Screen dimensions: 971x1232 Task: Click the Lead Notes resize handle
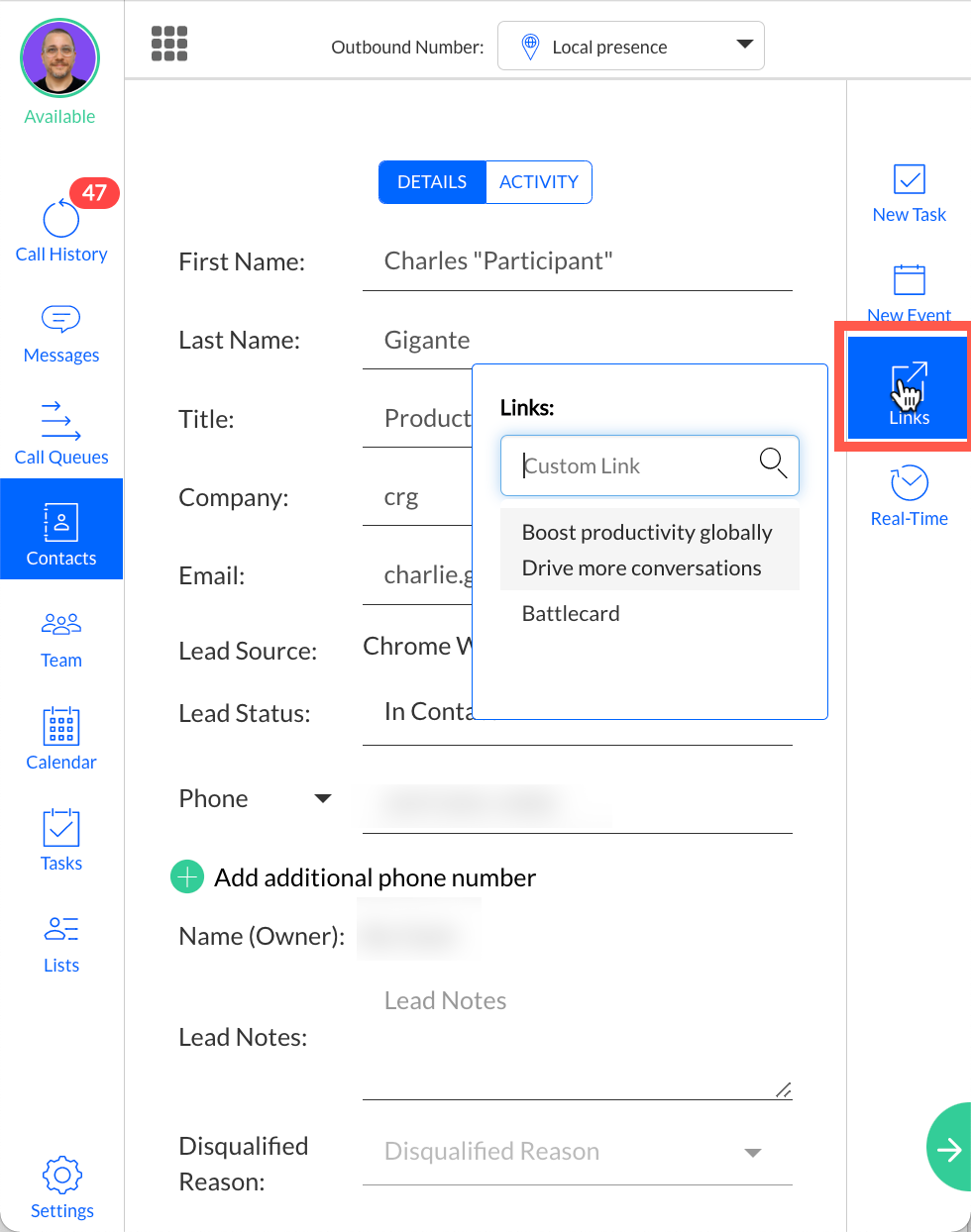pyautogui.click(x=784, y=1090)
